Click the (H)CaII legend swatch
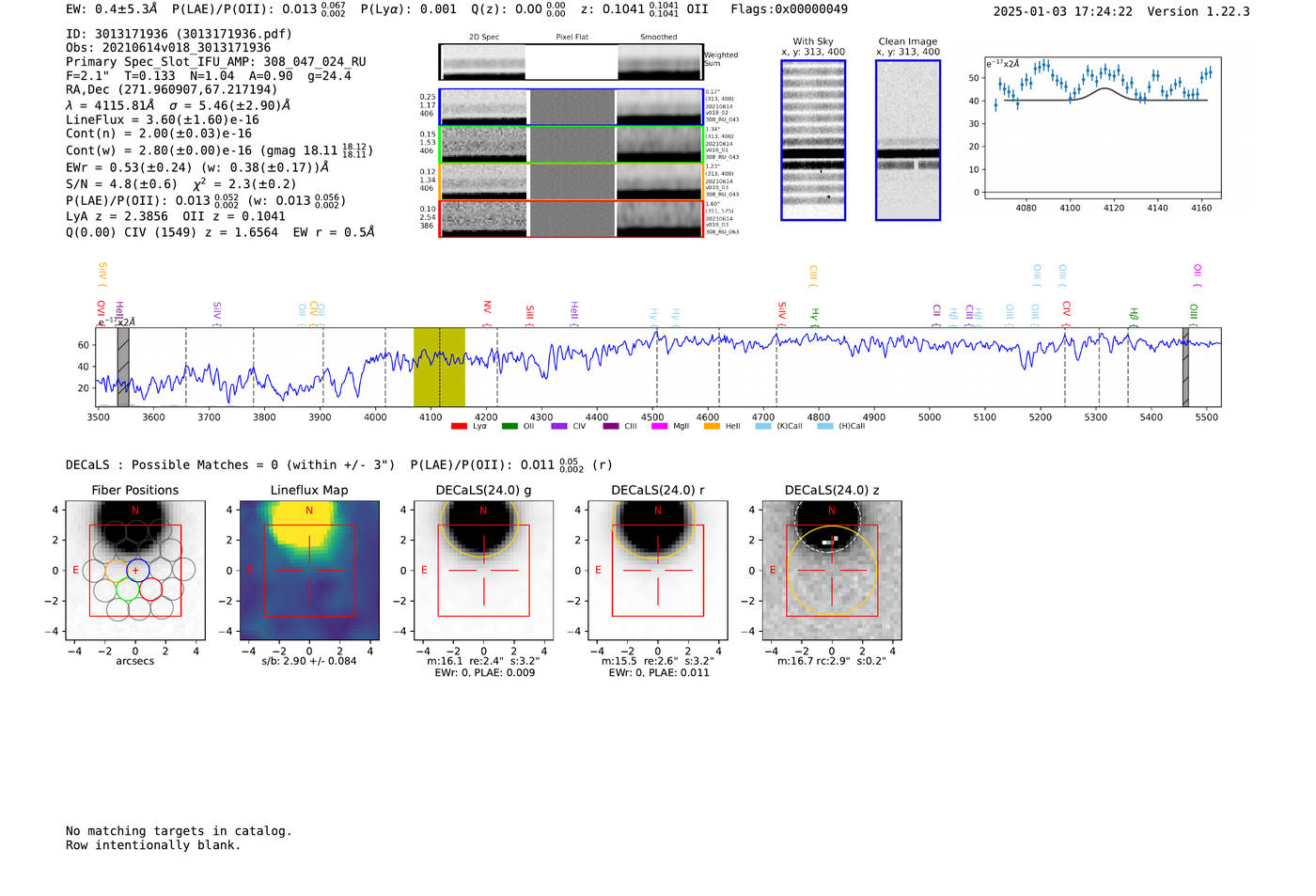Image resolution: width=1316 pixels, height=896 pixels. pyautogui.click(x=825, y=426)
